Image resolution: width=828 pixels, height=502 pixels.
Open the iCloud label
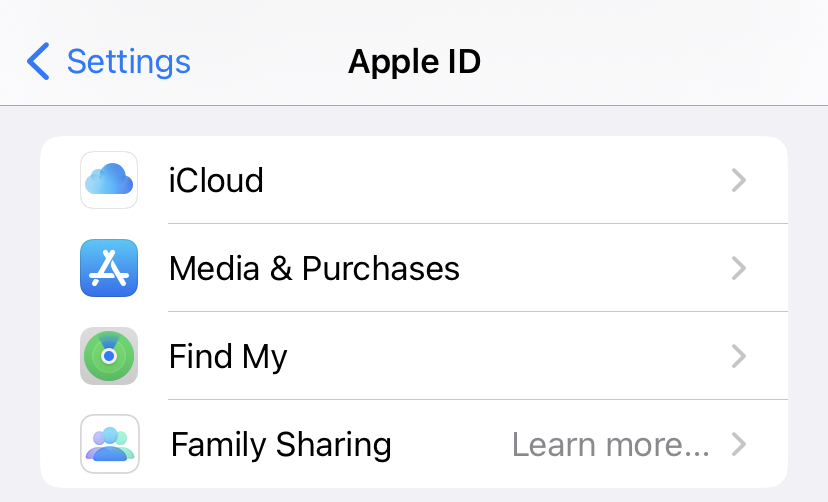(216, 181)
